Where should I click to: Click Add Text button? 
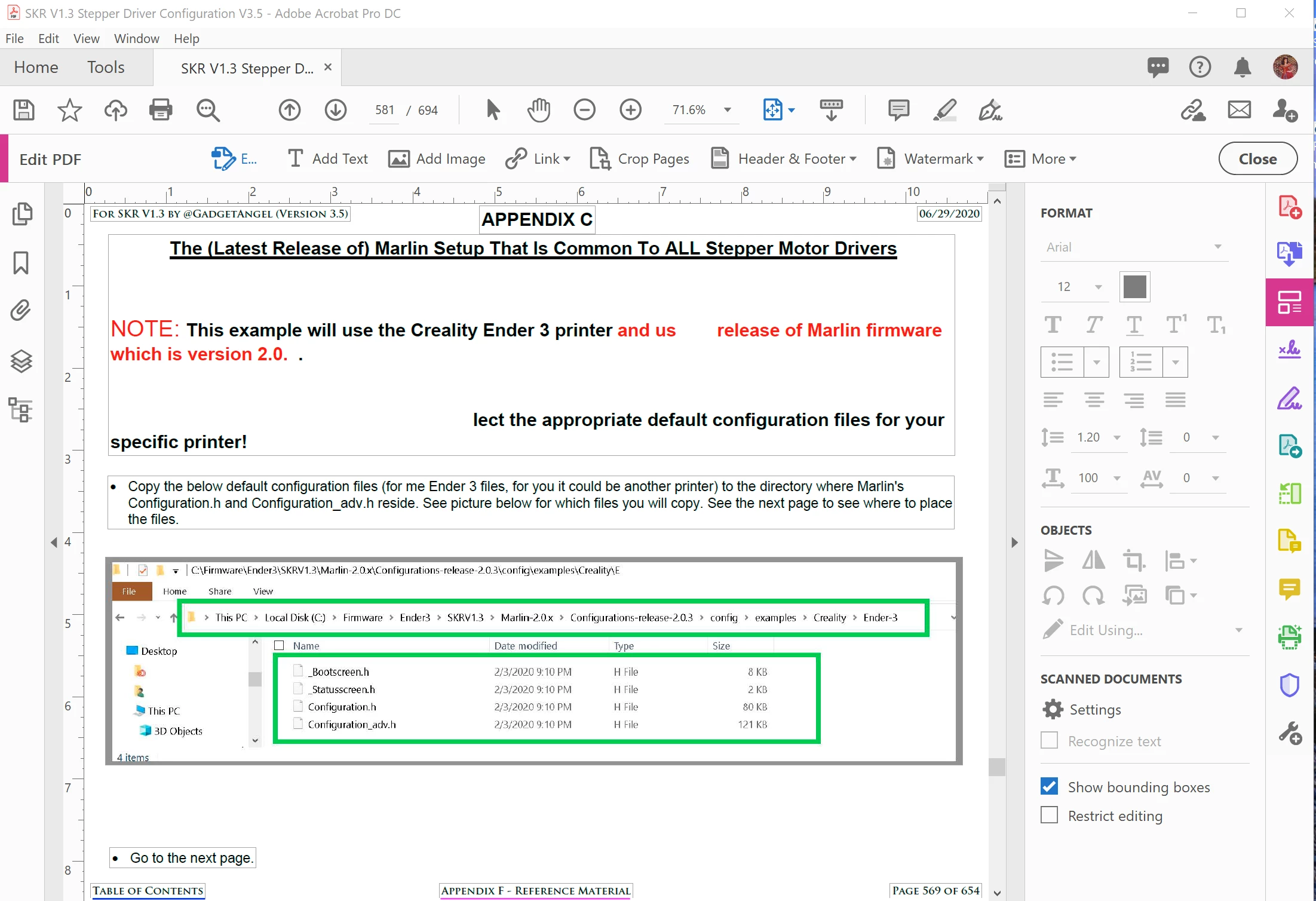pyautogui.click(x=328, y=159)
